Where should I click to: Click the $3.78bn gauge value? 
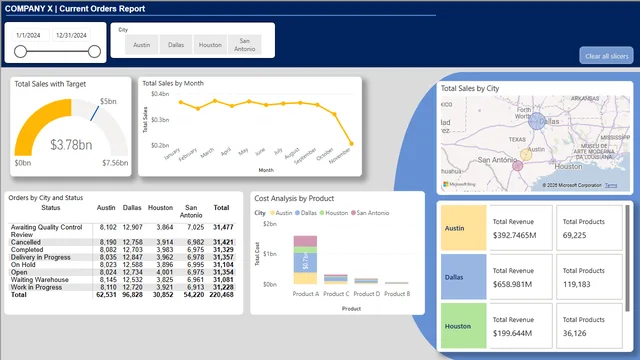pos(71,145)
